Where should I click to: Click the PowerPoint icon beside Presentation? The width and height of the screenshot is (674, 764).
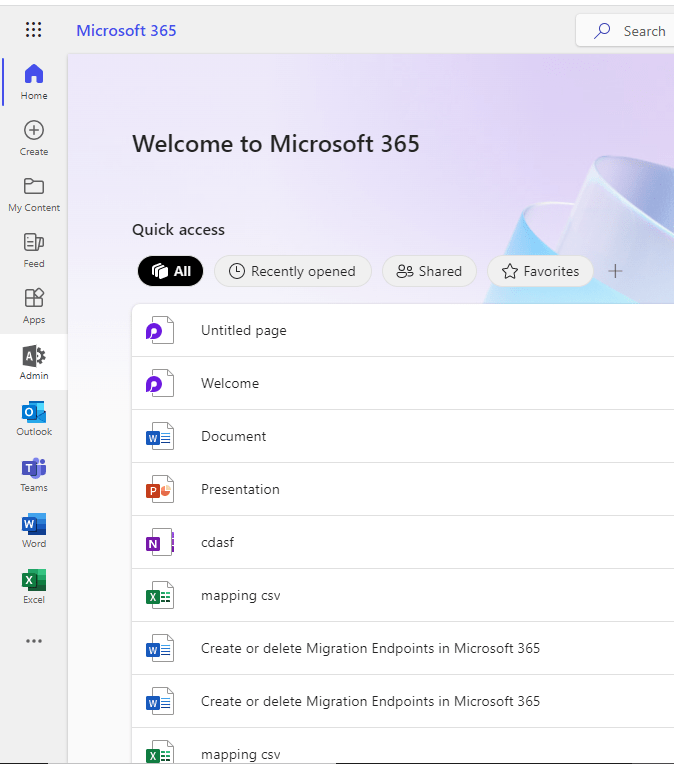click(x=160, y=490)
